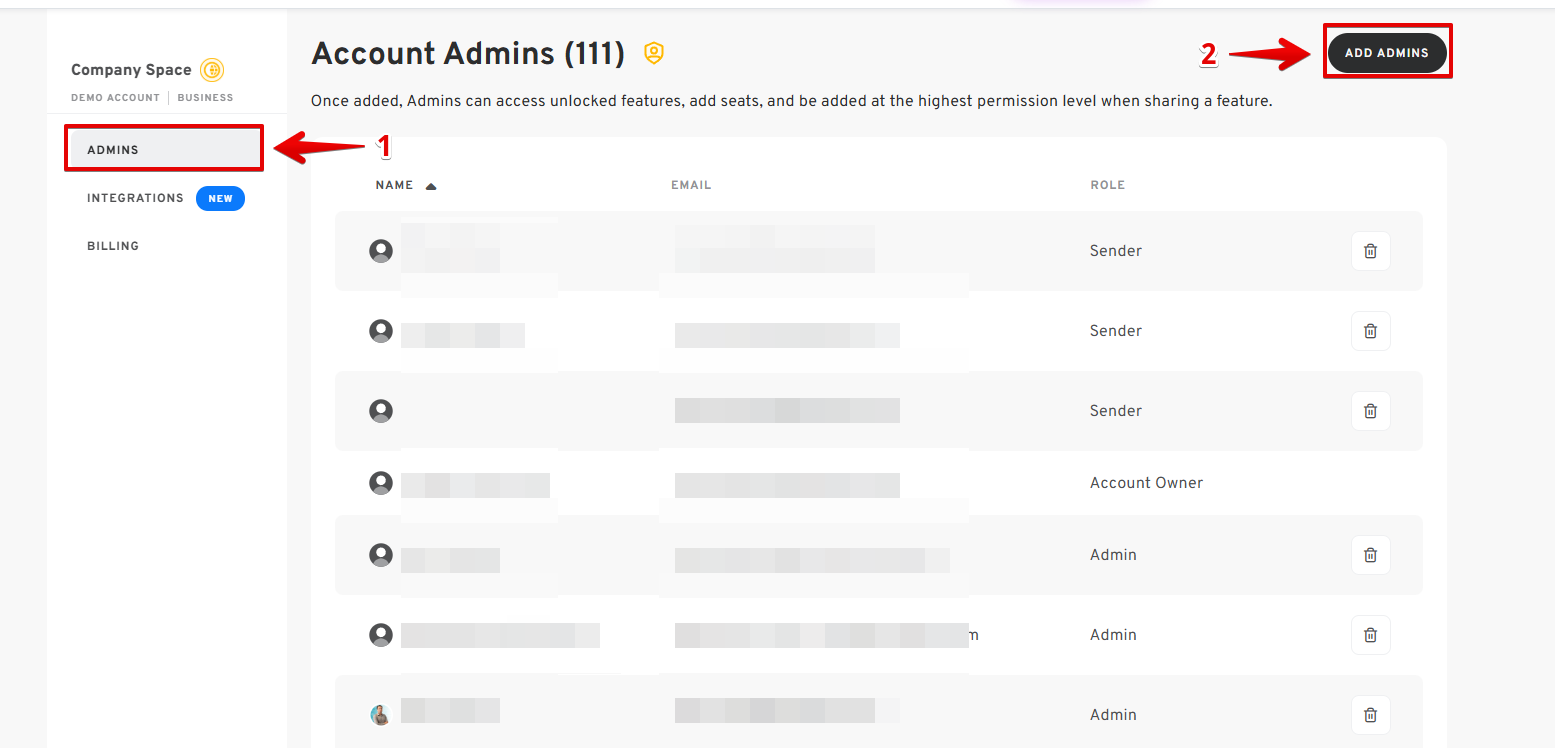Image resolution: width=1555 pixels, height=748 pixels.
Task: Click the gold coin icon next to Company Space
Action: pyautogui.click(x=211, y=70)
